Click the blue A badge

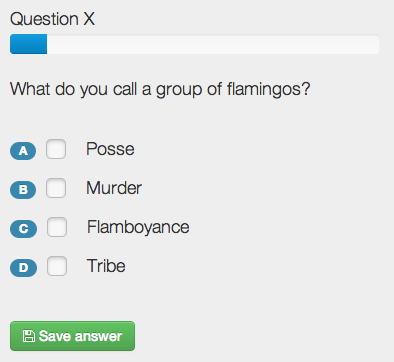coord(23,151)
